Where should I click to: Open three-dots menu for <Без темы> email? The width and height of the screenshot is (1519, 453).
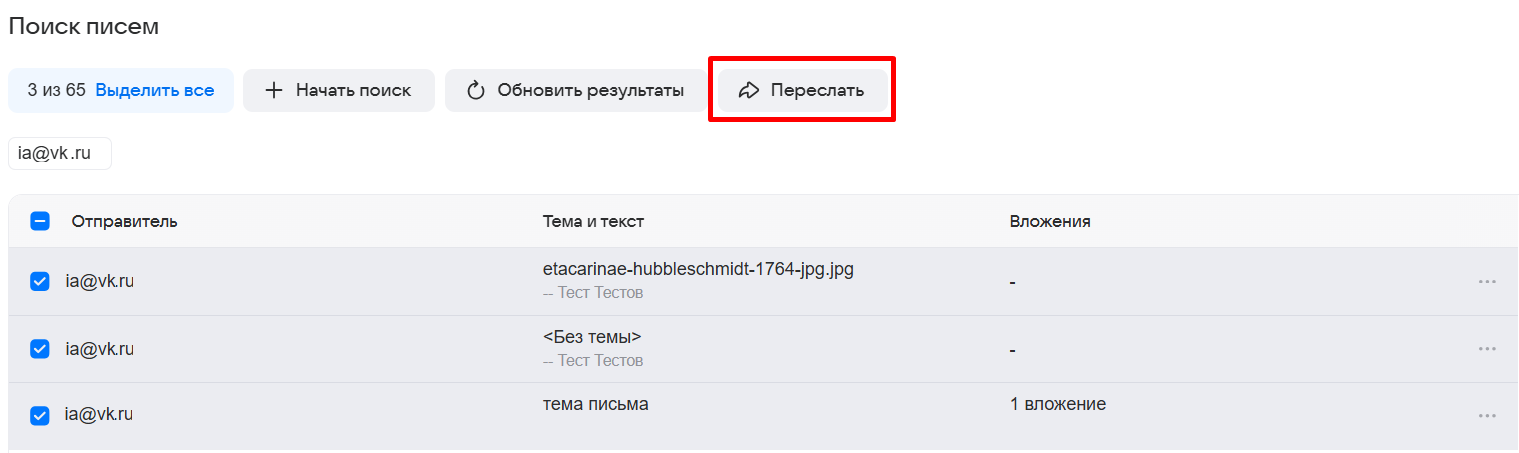pyautogui.click(x=1486, y=349)
